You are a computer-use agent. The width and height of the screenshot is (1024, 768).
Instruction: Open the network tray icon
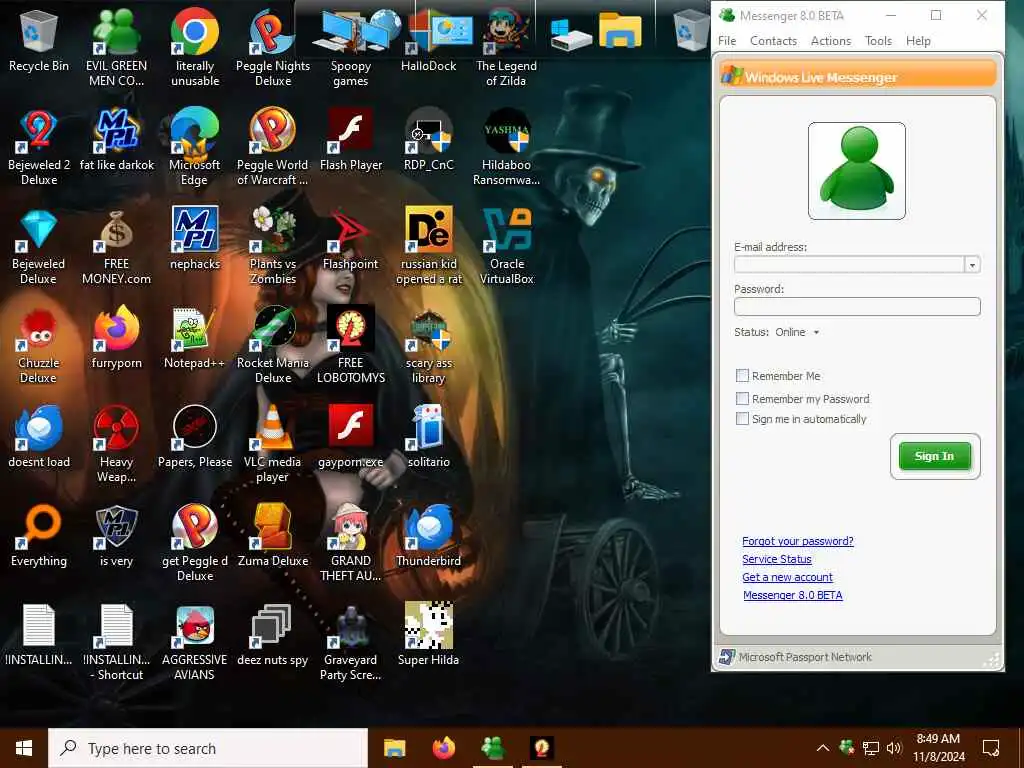coord(871,748)
